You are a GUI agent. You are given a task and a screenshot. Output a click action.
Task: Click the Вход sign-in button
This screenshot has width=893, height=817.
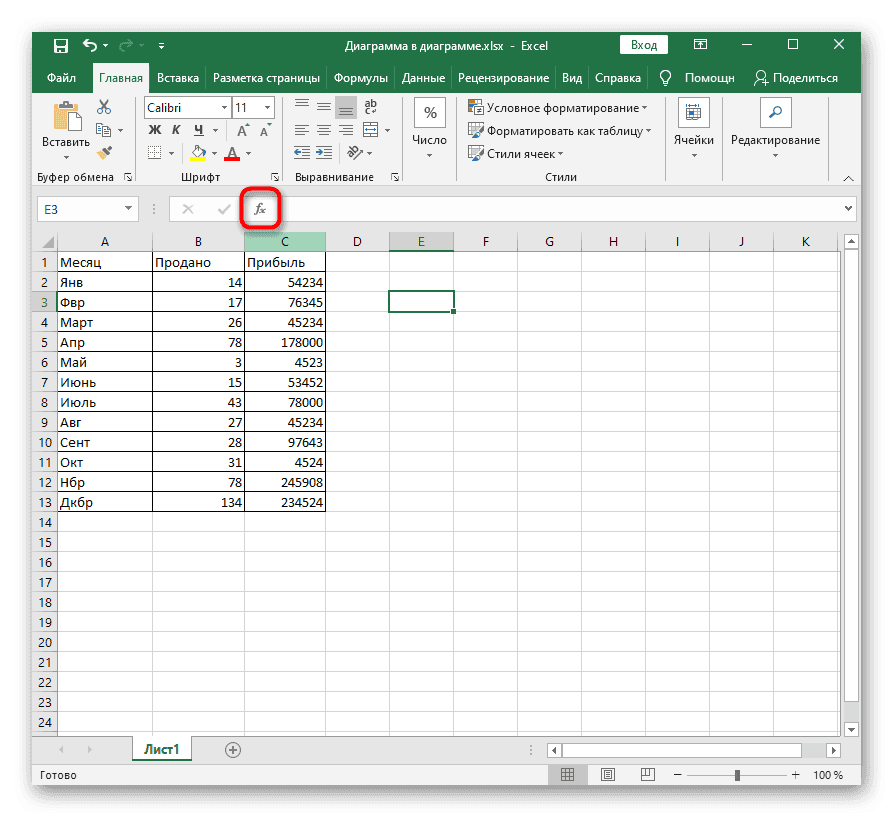pyautogui.click(x=643, y=44)
